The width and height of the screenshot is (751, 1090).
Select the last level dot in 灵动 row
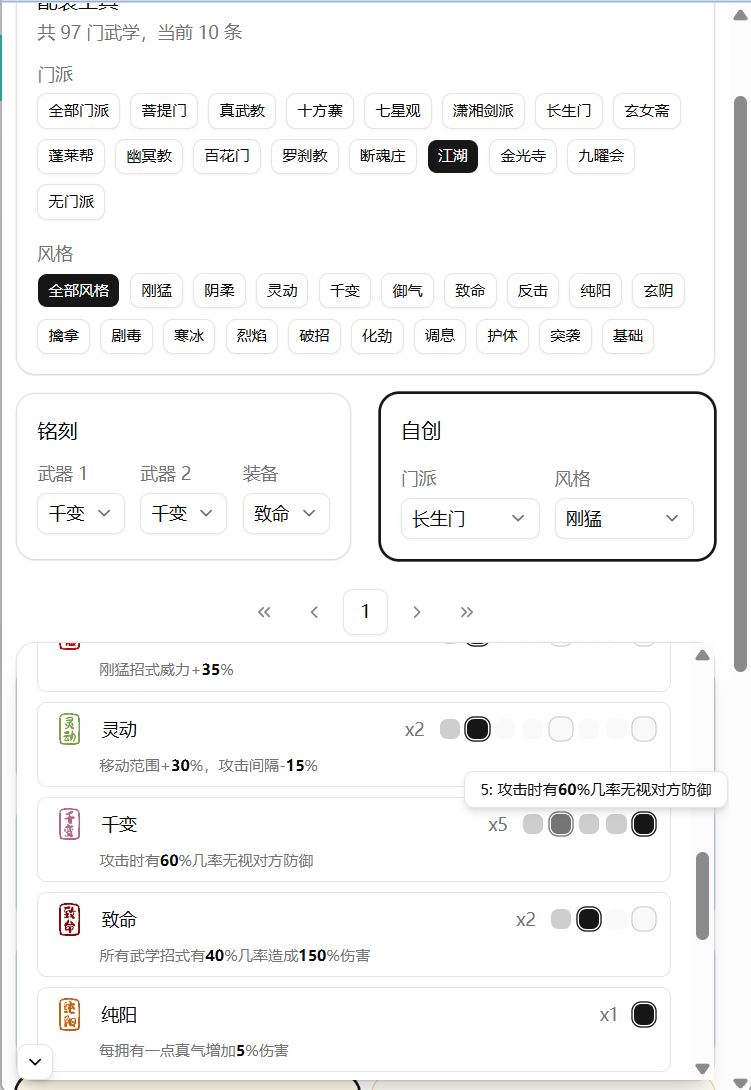tap(644, 729)
